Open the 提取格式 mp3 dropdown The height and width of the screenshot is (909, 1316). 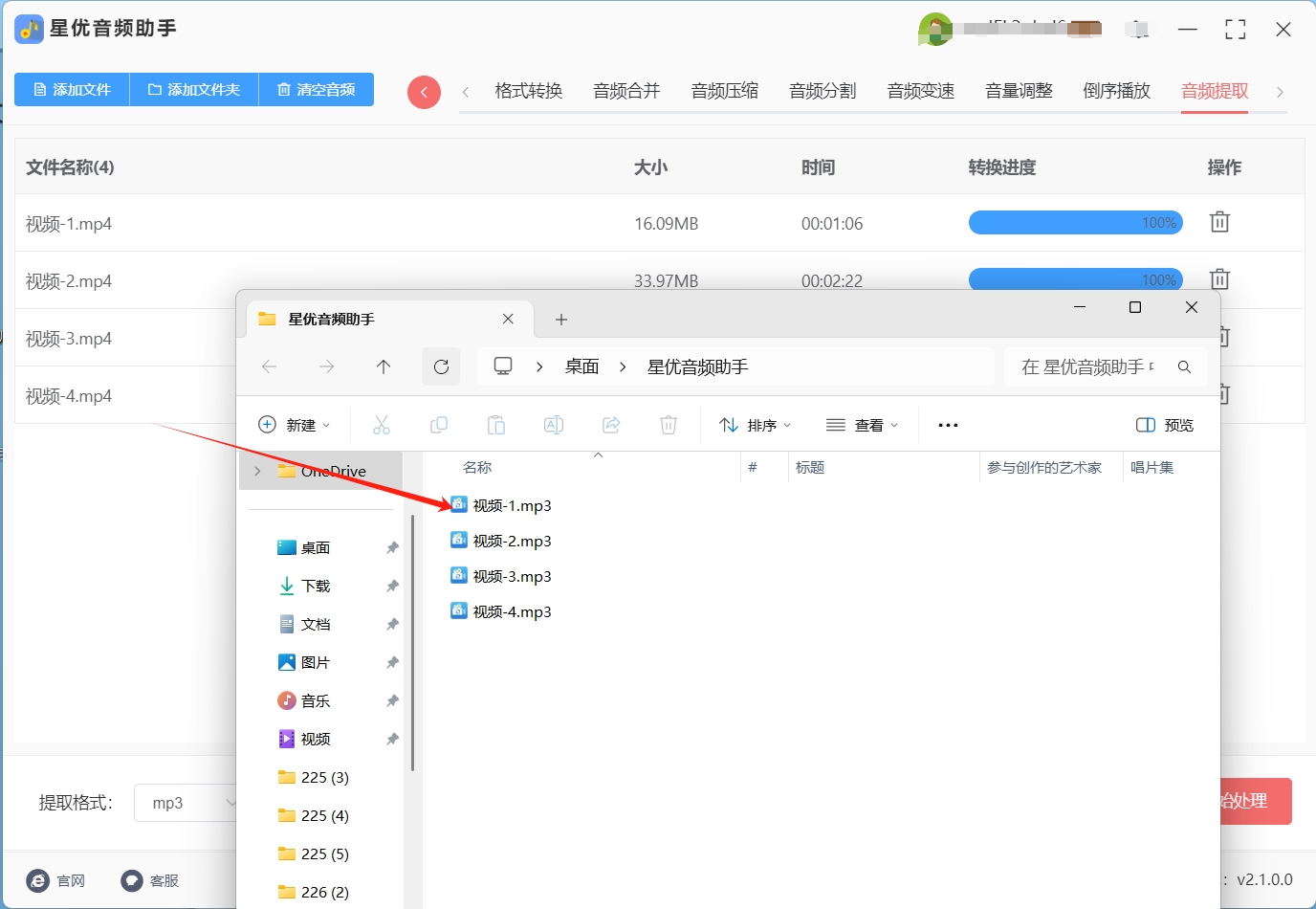click(x=186, y=803)
